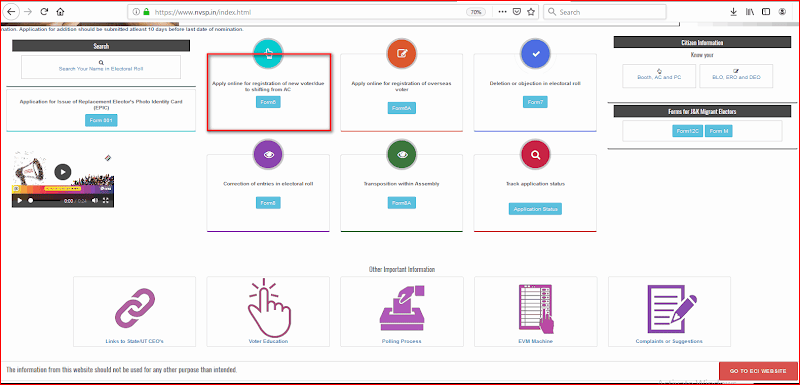Open Search Your Name in Electoral Roll
Screen dimensions: 800x385
[x=101, y=67]
